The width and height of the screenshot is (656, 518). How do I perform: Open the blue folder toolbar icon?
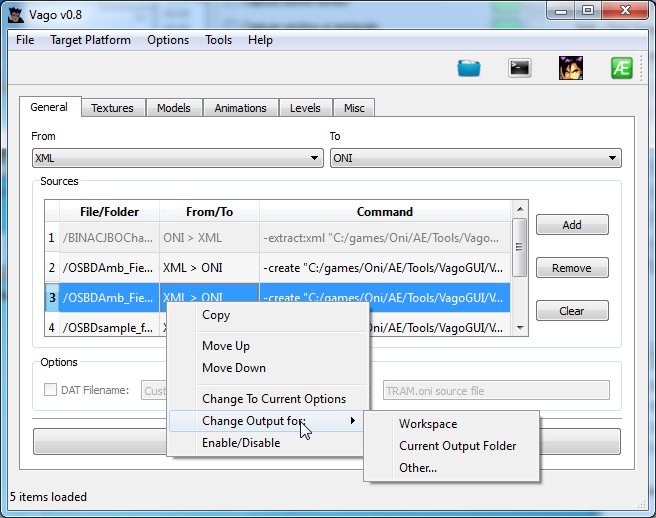tap(469, 68)
